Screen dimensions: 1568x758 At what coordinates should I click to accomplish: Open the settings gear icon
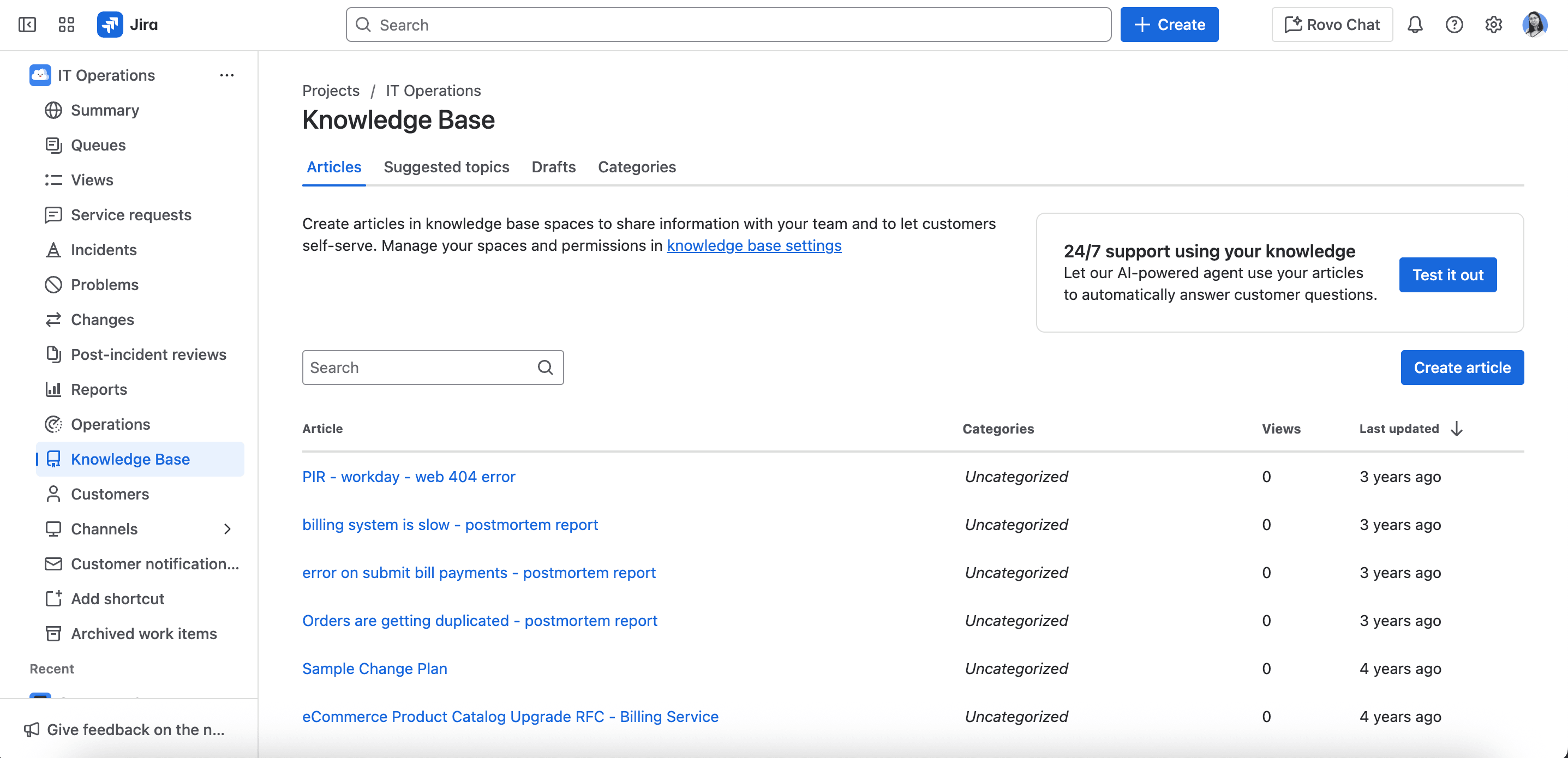(1493, 25)
